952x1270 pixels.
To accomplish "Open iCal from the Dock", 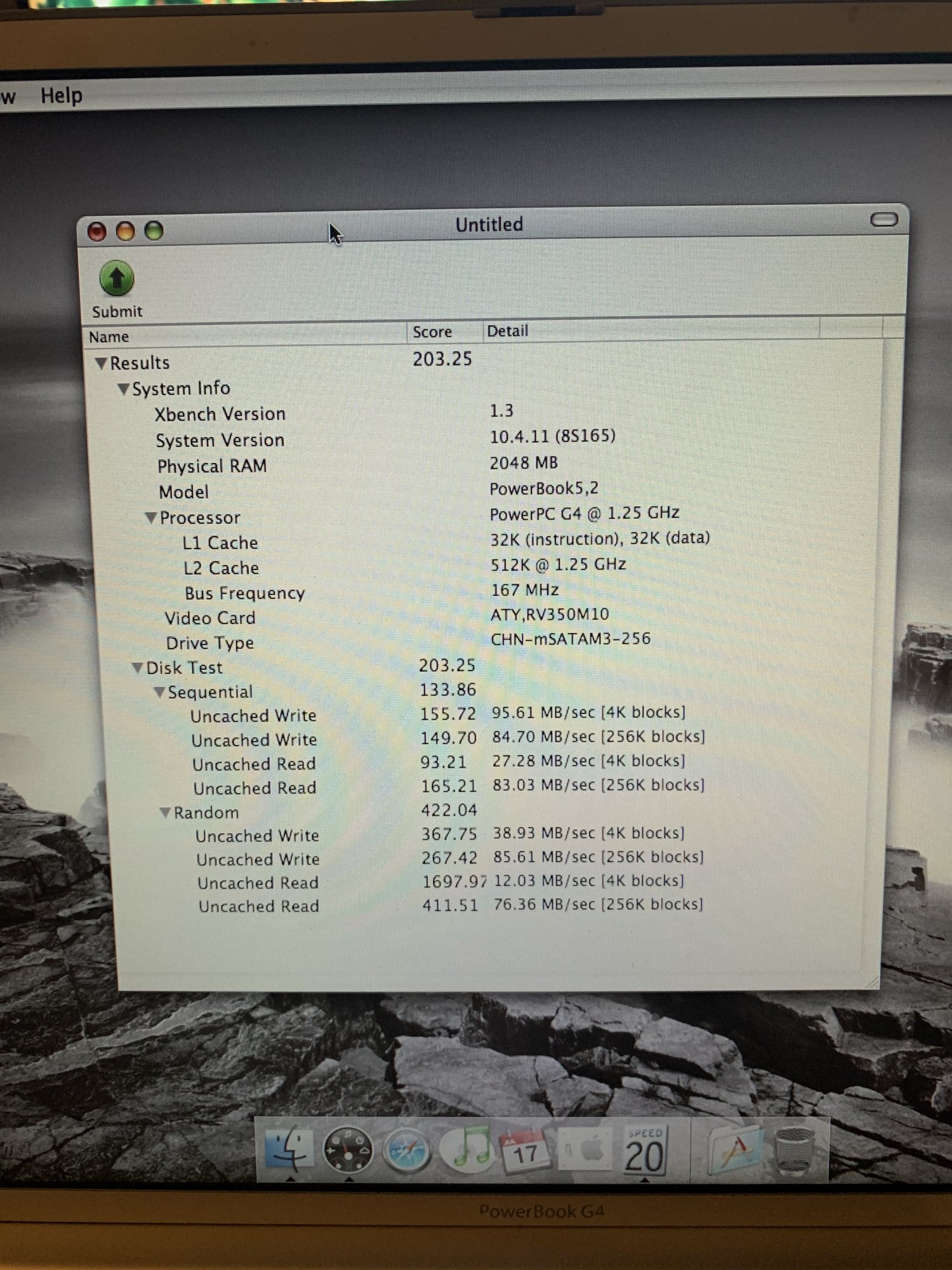I will [526, 1151].
